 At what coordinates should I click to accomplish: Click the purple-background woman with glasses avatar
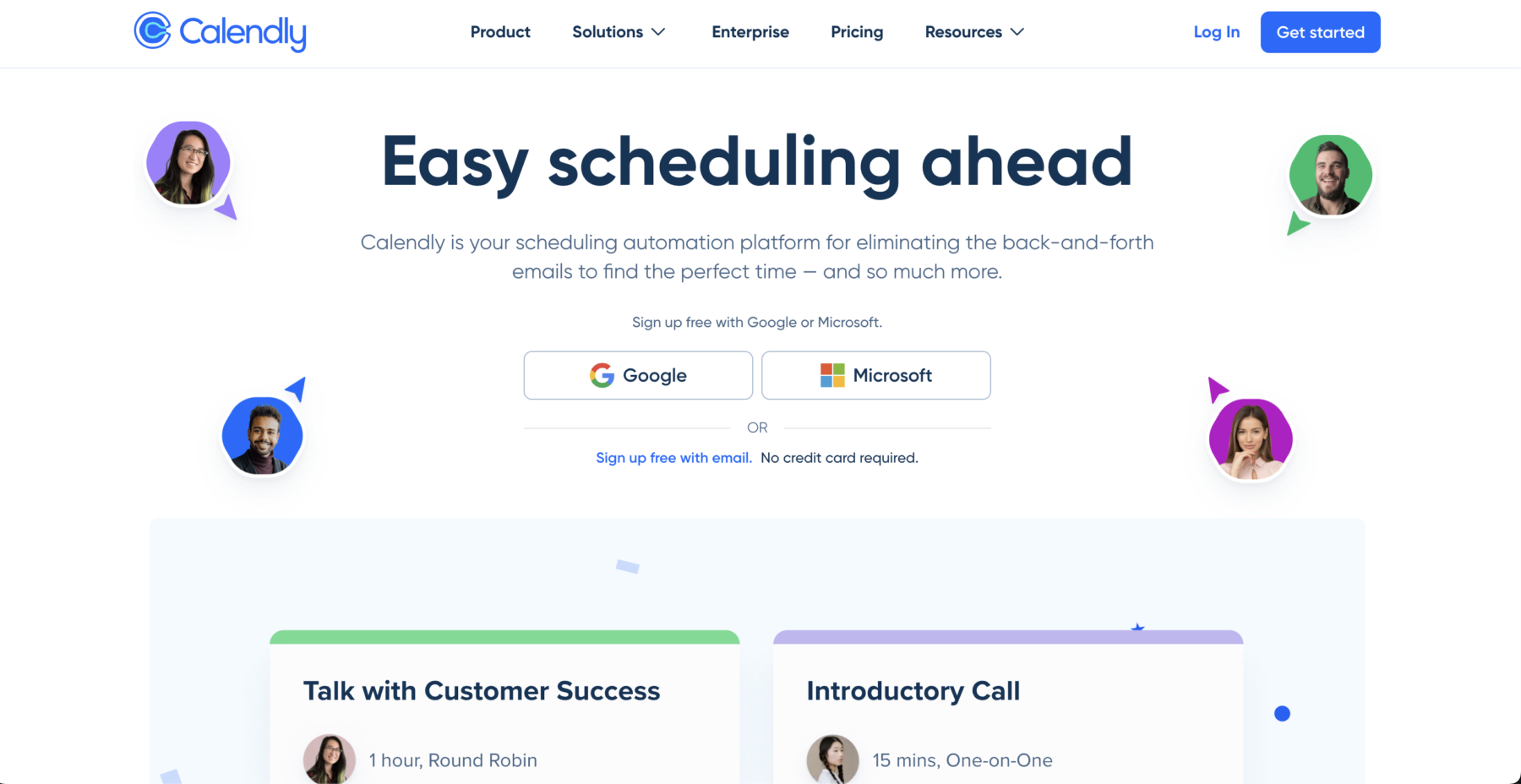[188, 163]
